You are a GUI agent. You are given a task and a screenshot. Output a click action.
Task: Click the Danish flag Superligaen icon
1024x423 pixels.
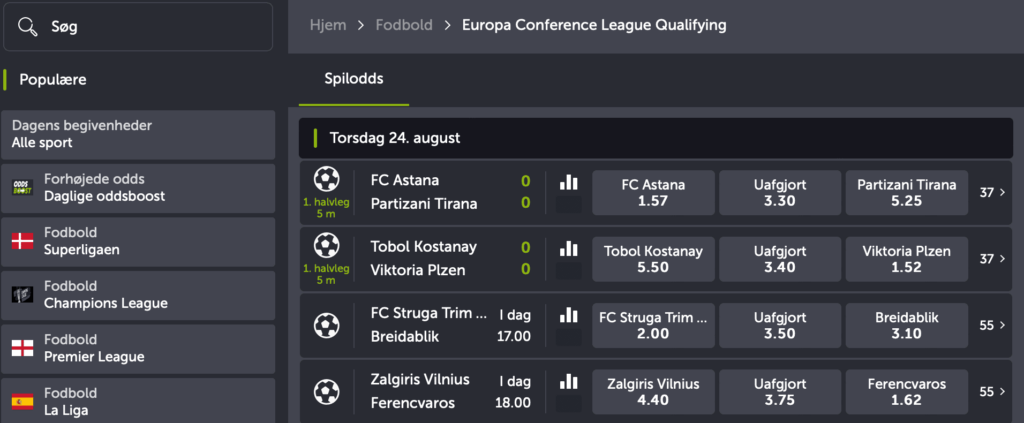coord(22,241)
